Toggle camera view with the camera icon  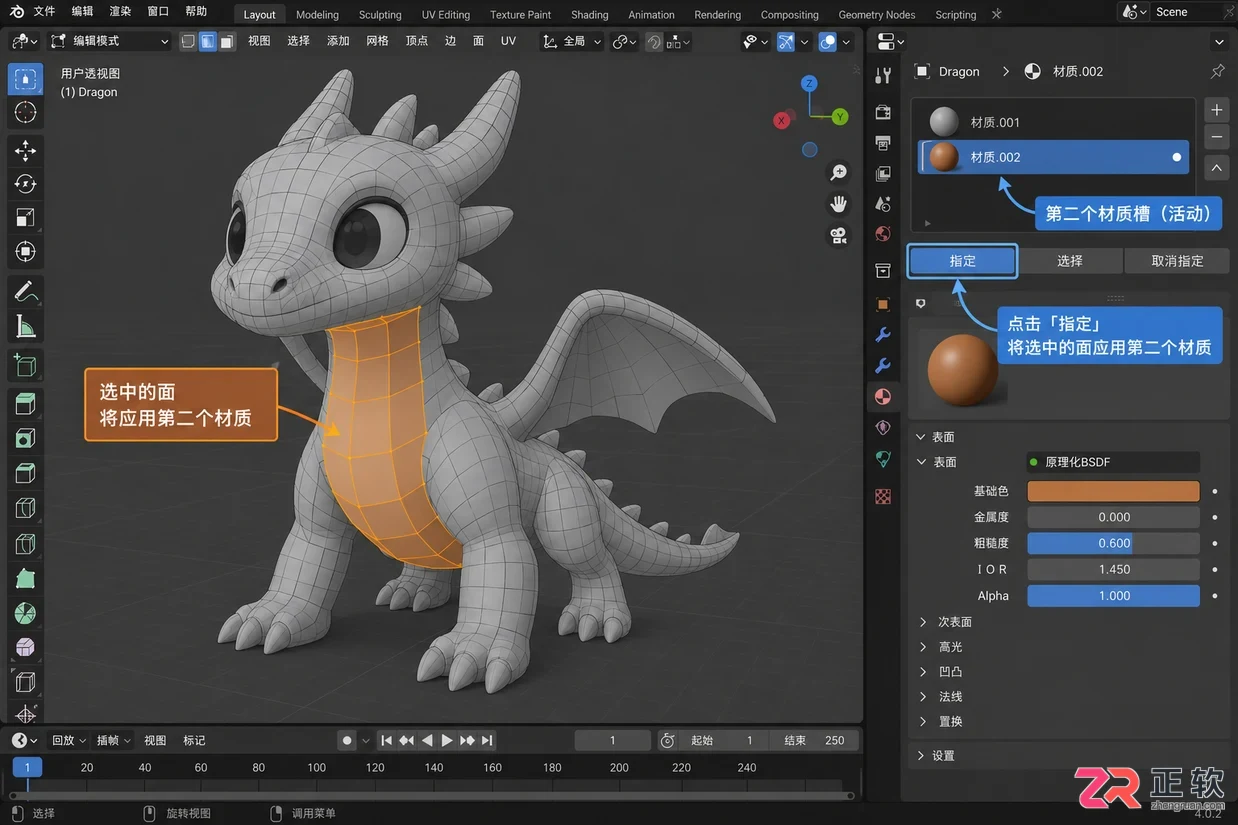tap(838, 236)
